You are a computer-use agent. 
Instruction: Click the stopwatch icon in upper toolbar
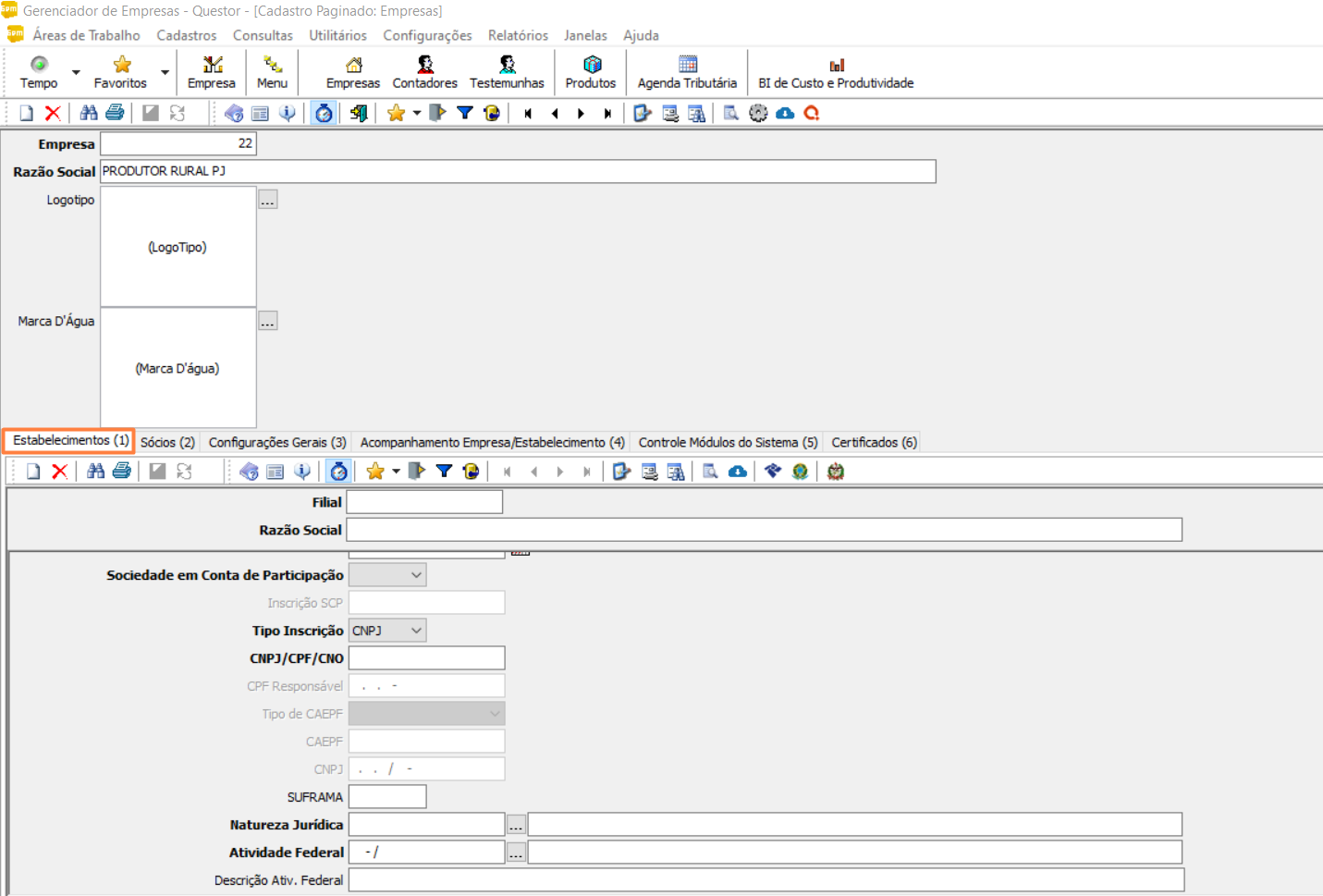(x=324, y=113)
